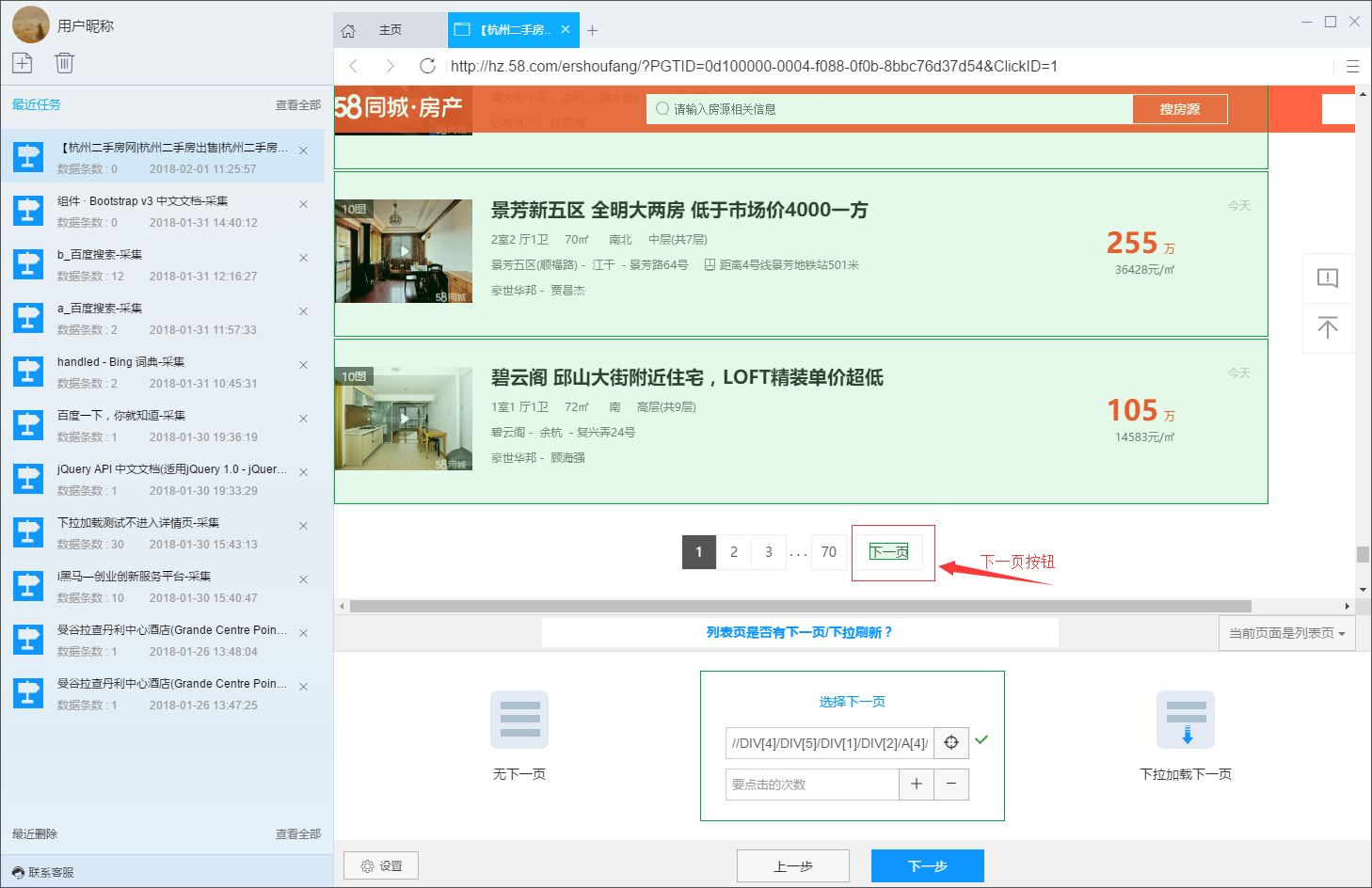The height and width of the screenshot is (888, 1372).
Task: Open 景芳新五区 全明大两房 listing title
Action: pos(679,210)
